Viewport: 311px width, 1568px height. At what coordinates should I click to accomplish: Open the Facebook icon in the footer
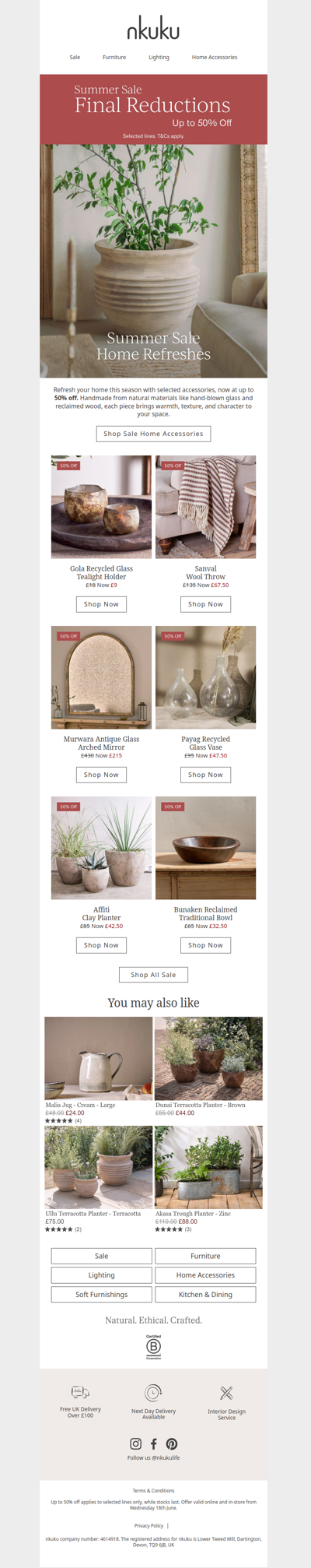coord(153,1443)
